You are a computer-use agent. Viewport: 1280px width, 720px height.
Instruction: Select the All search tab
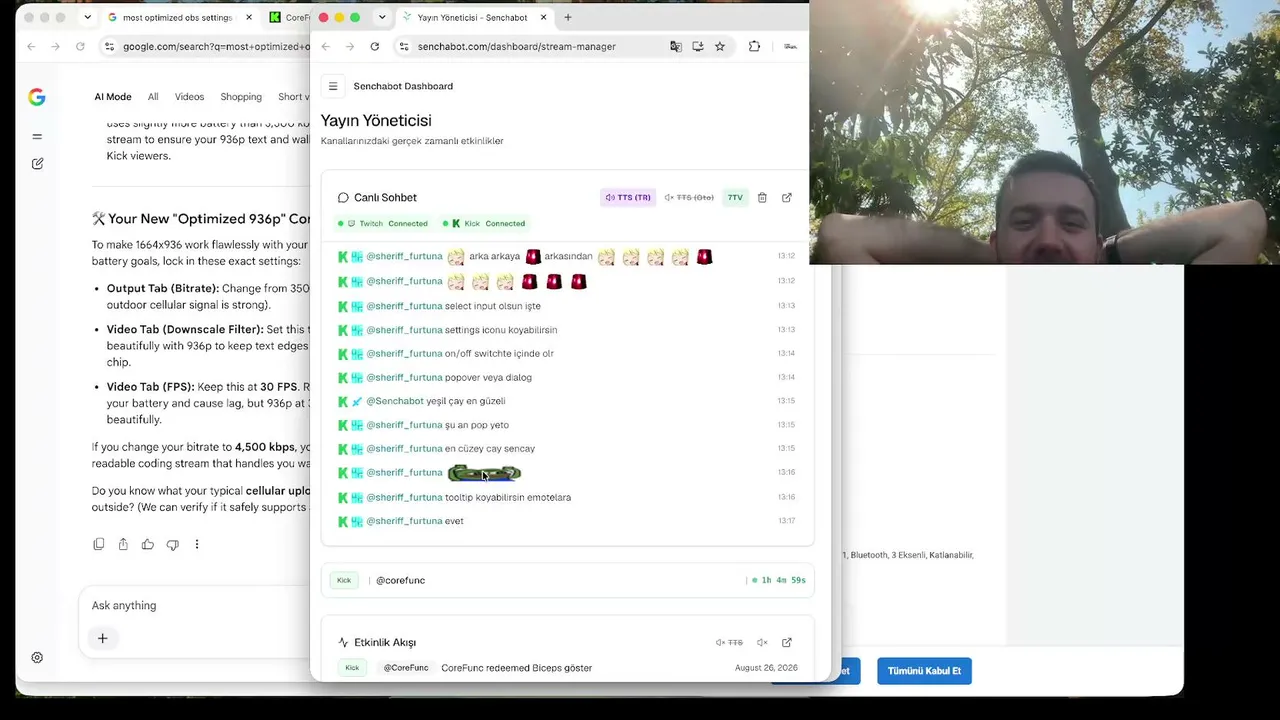tap(153, 97)
